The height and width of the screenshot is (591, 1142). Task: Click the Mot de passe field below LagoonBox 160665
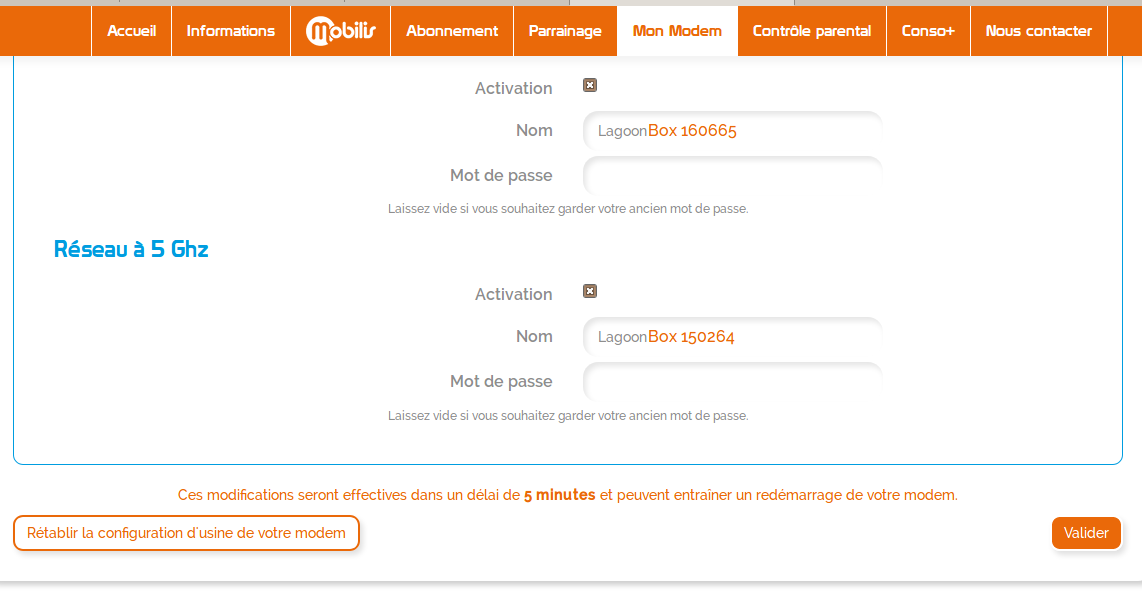pos(732,176)
